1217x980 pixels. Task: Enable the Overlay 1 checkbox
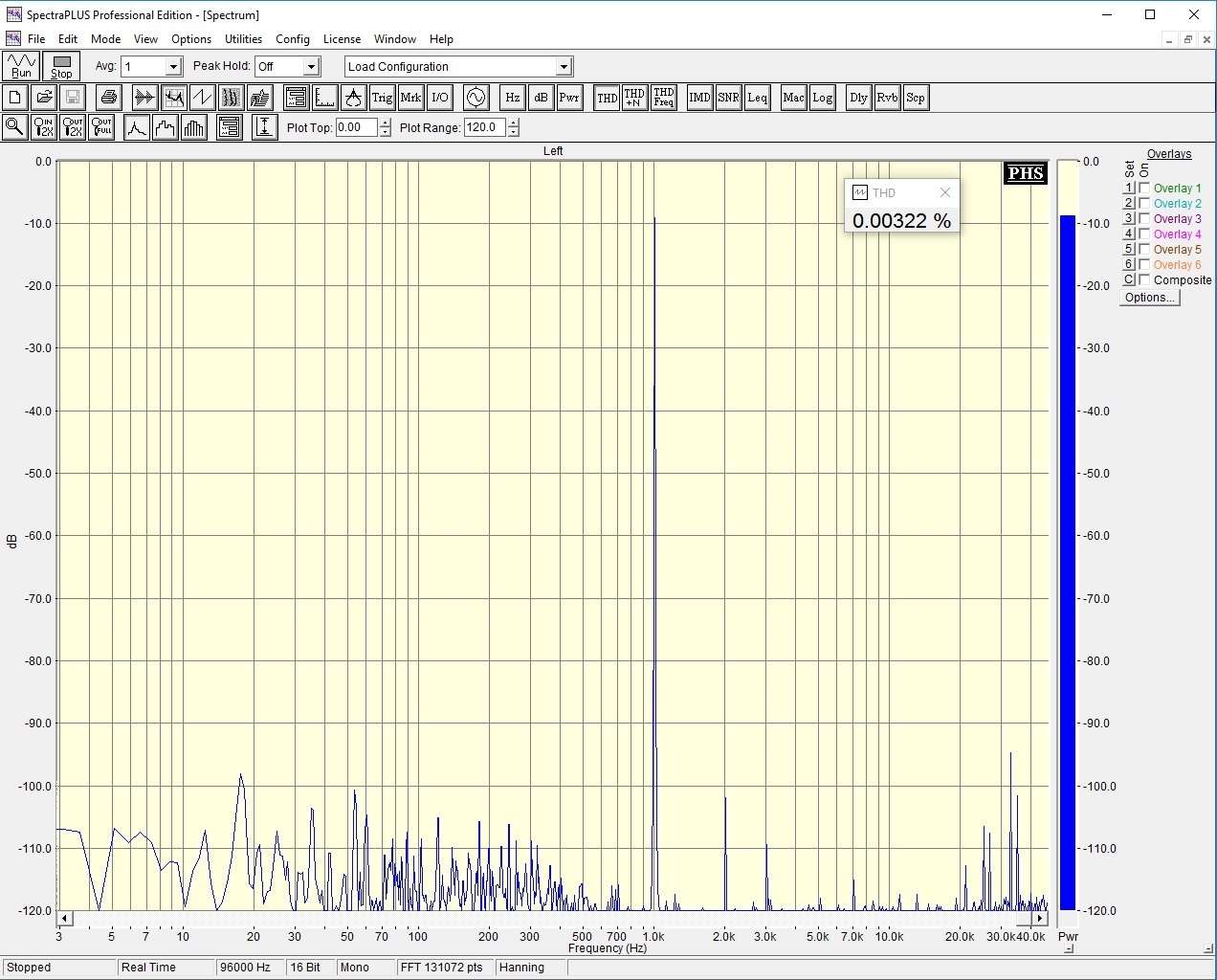click(x=1144, y=189)
